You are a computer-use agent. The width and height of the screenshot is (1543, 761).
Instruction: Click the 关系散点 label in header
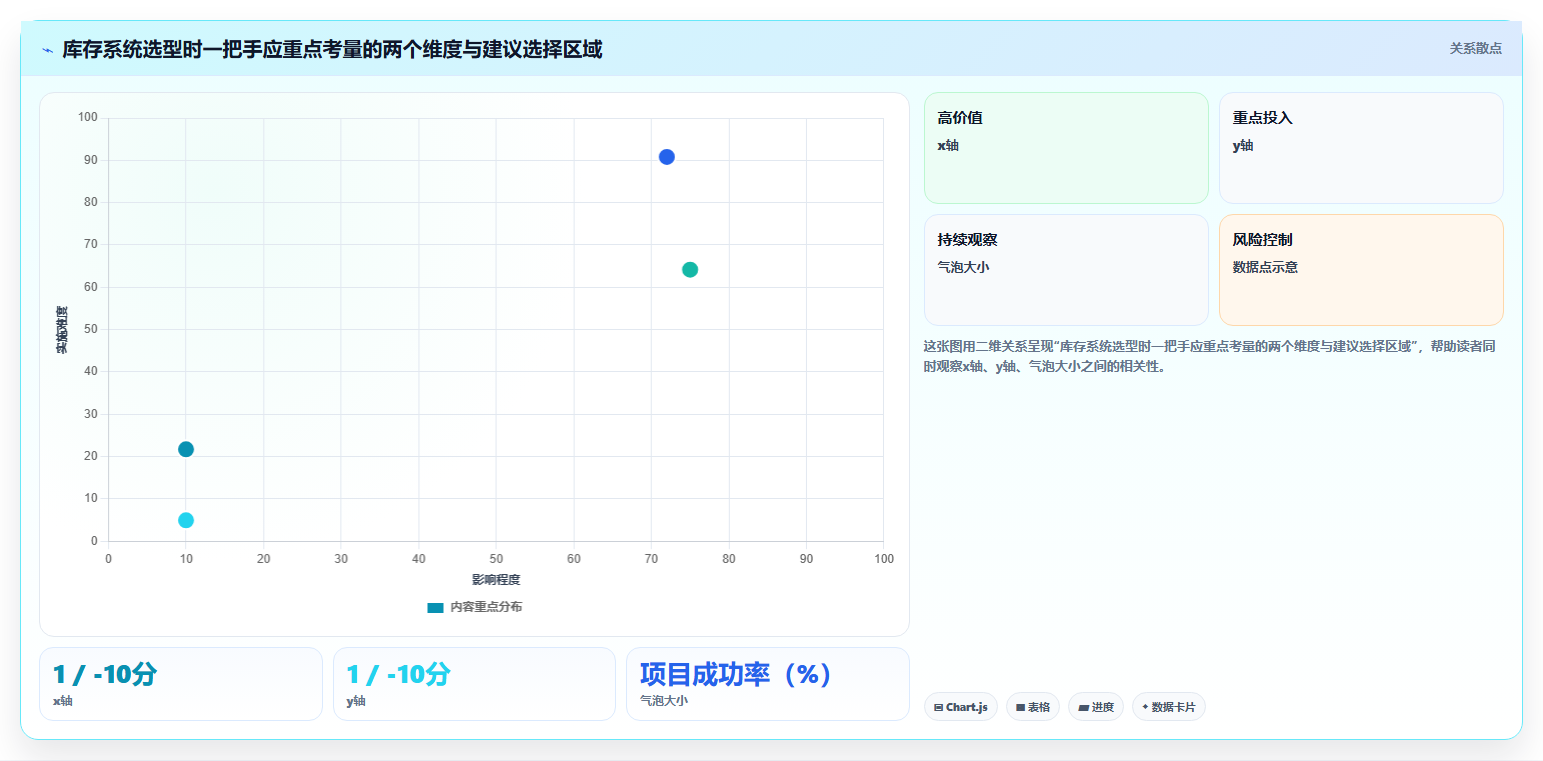click(1475, 48)
